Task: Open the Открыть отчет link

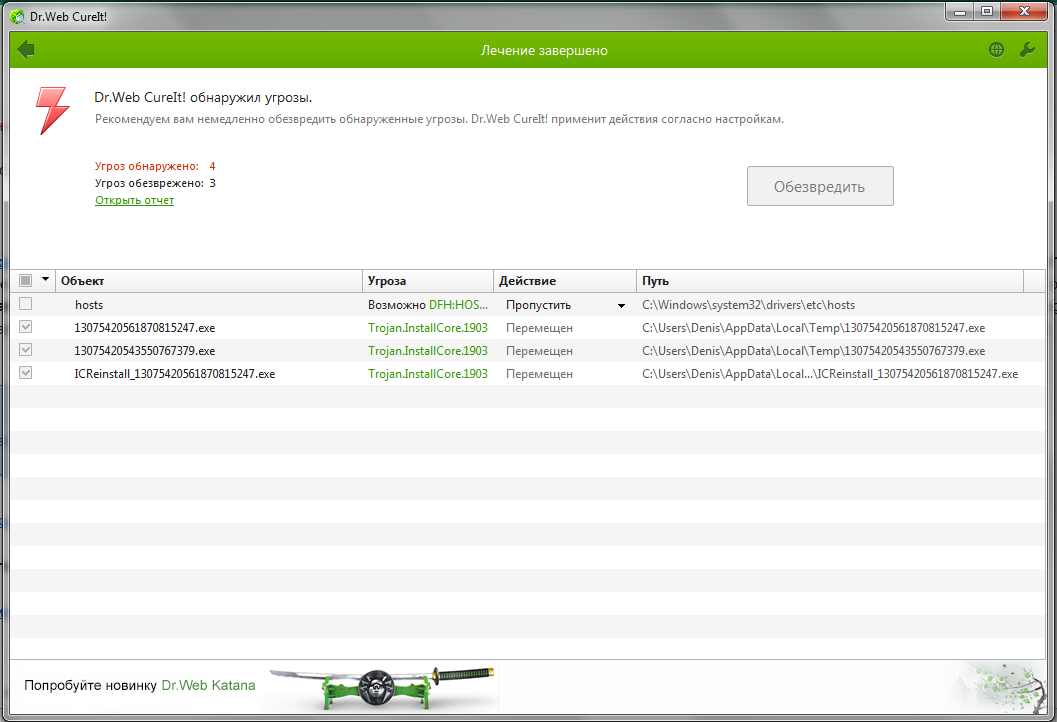Action: pyautogui.click(x=134, y=200)
